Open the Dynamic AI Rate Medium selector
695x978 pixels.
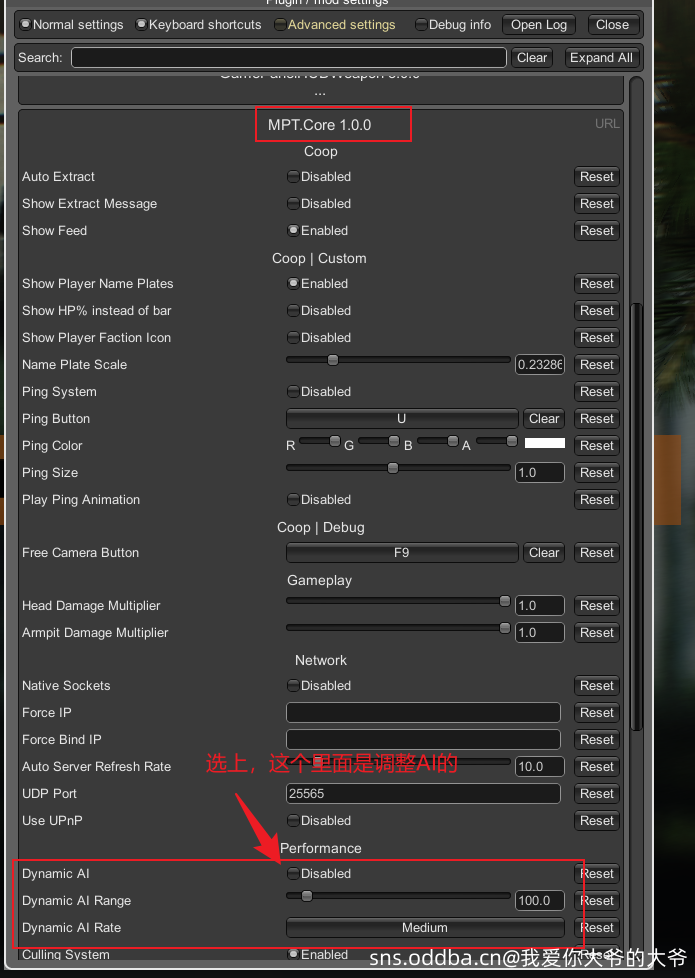(425, 928)
